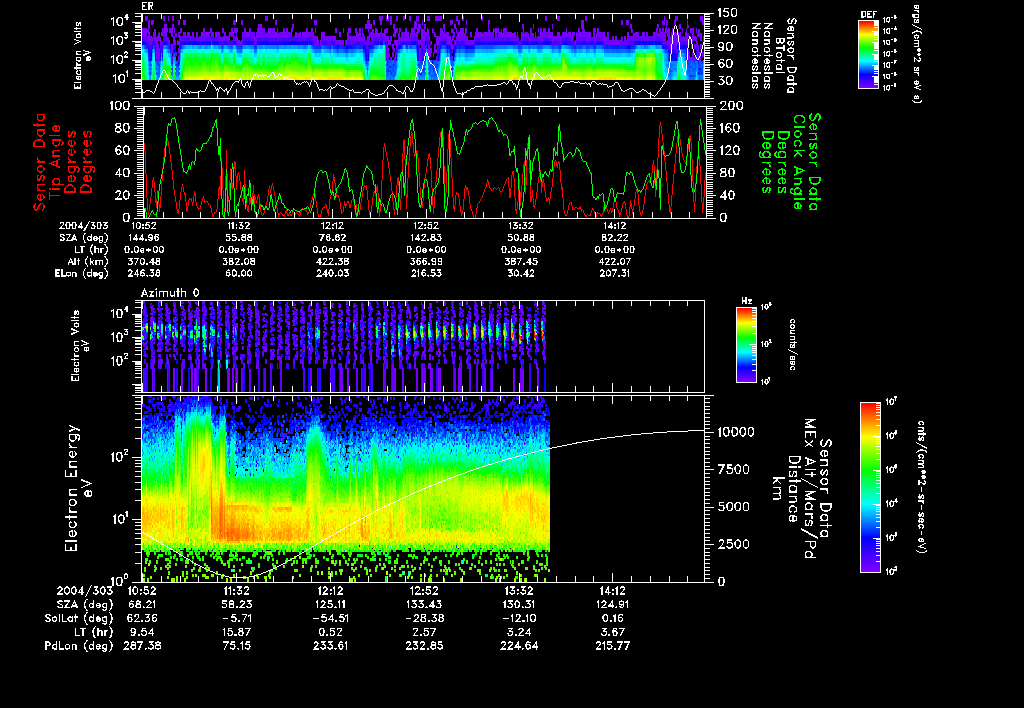Click PdLon value 232.85
Image resolution: width=1024 pixels, height=708 pixels.
coord(424,646)
